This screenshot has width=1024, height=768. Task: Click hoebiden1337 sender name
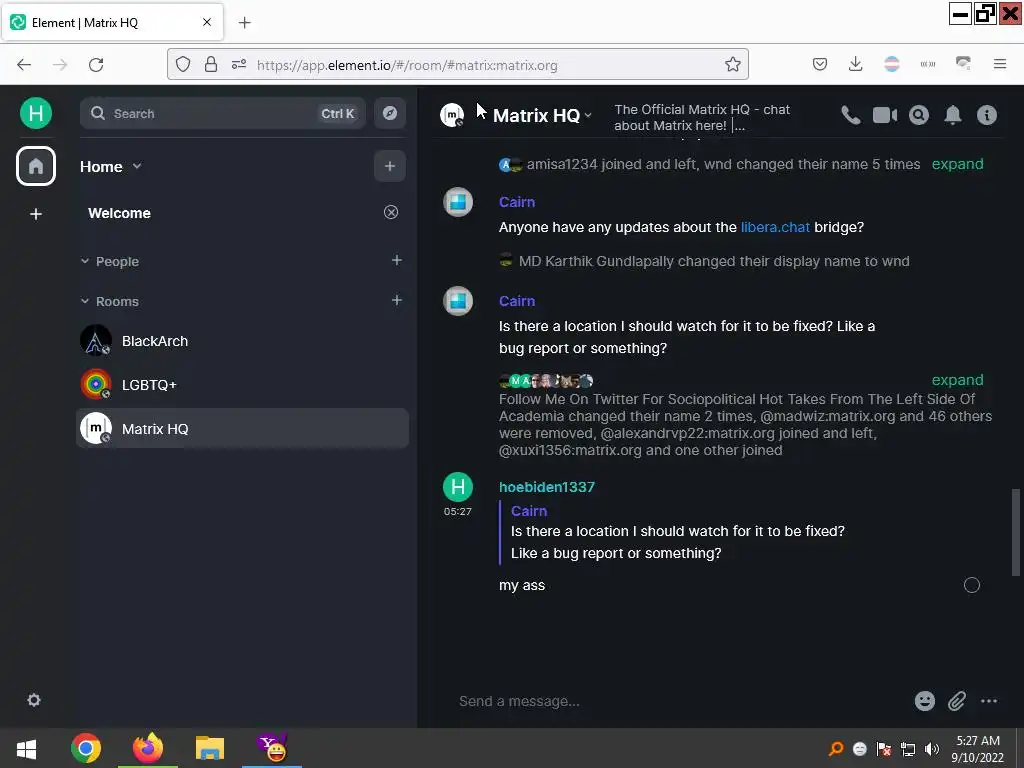click(x=547, y=487)
